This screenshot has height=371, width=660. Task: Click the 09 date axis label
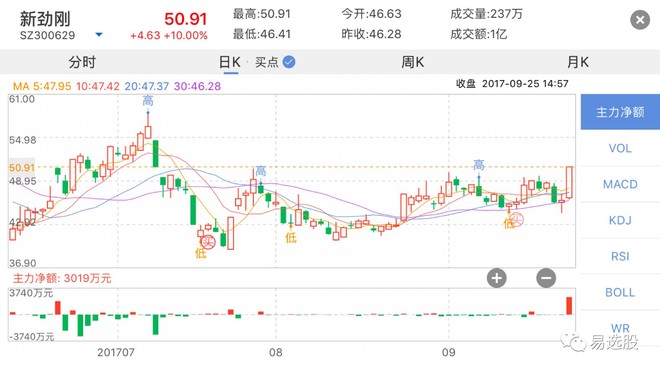(x=449, y=352)
